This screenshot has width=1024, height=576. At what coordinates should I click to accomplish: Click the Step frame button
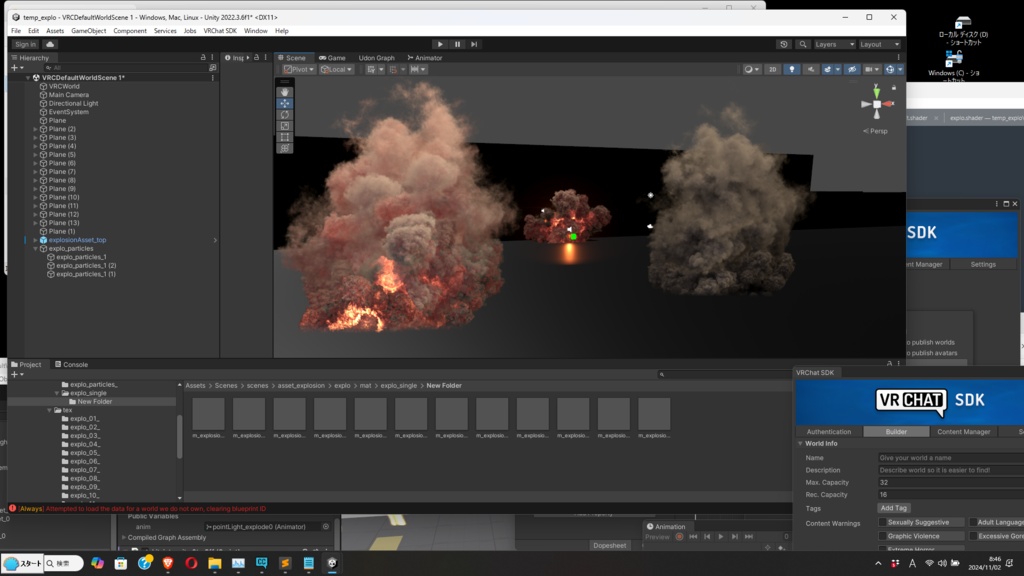(x=474, y=44)
